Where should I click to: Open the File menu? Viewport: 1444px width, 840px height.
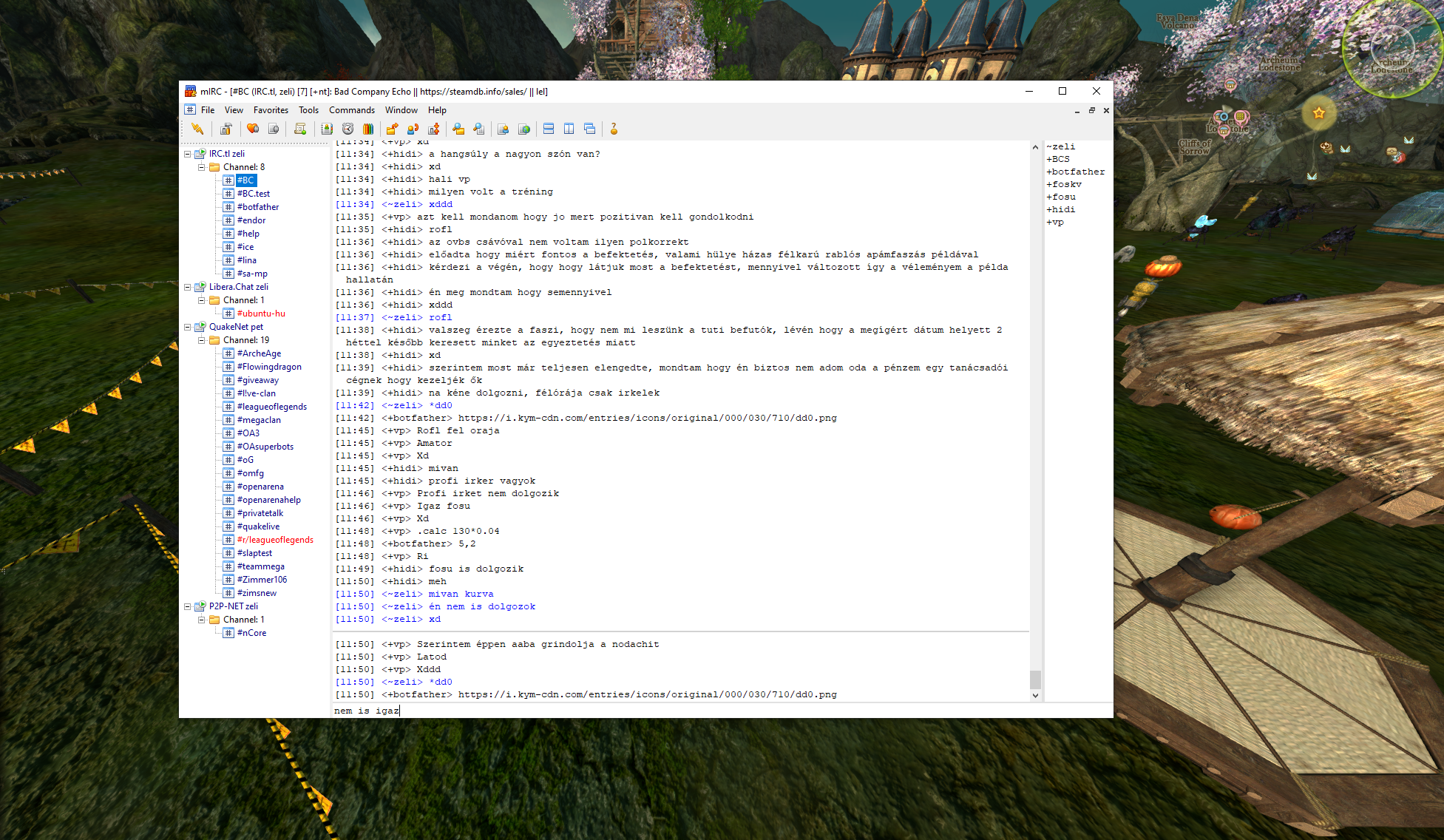point(208,110)
